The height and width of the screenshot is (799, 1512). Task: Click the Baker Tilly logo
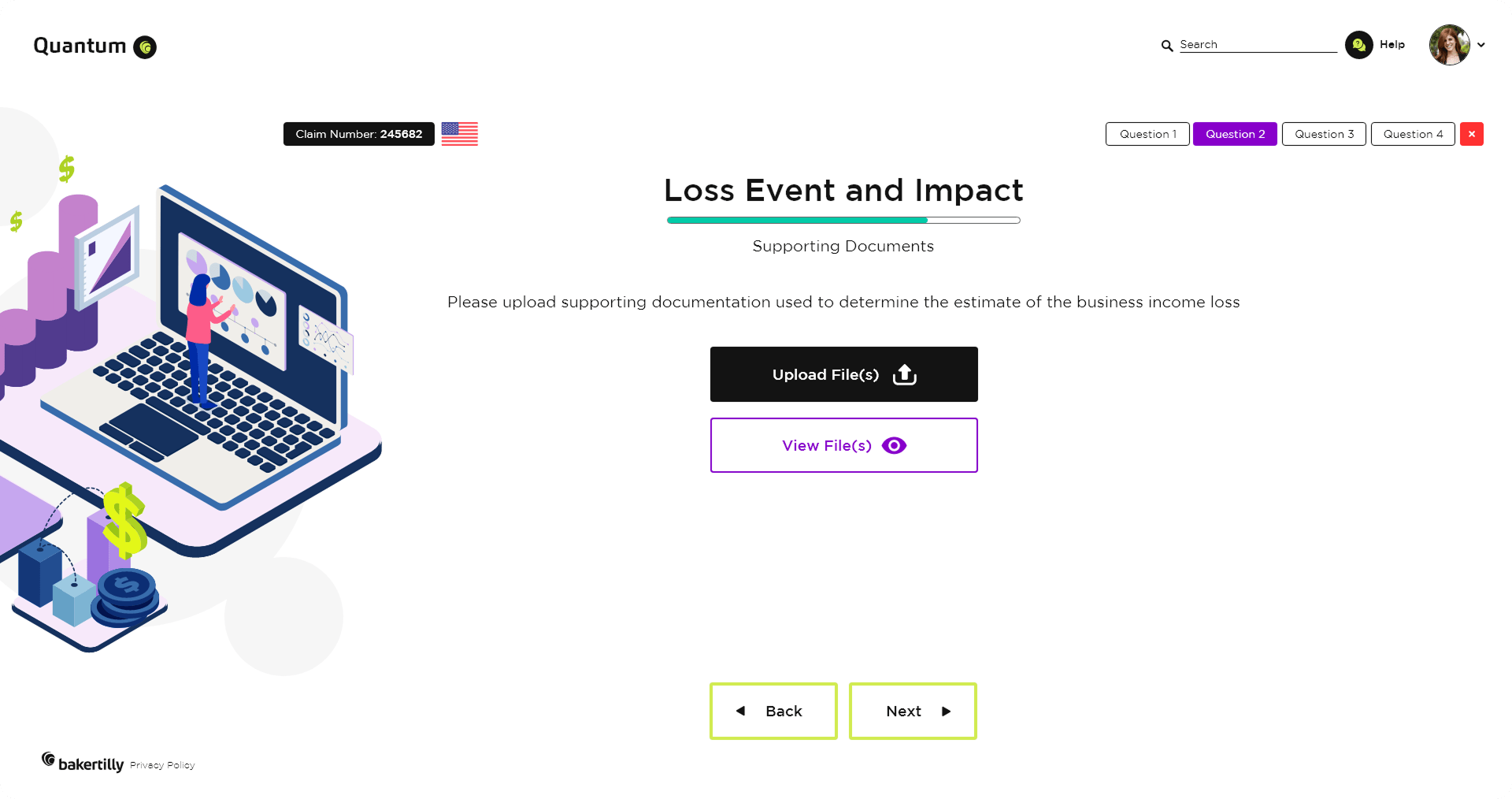click(83, 762)
